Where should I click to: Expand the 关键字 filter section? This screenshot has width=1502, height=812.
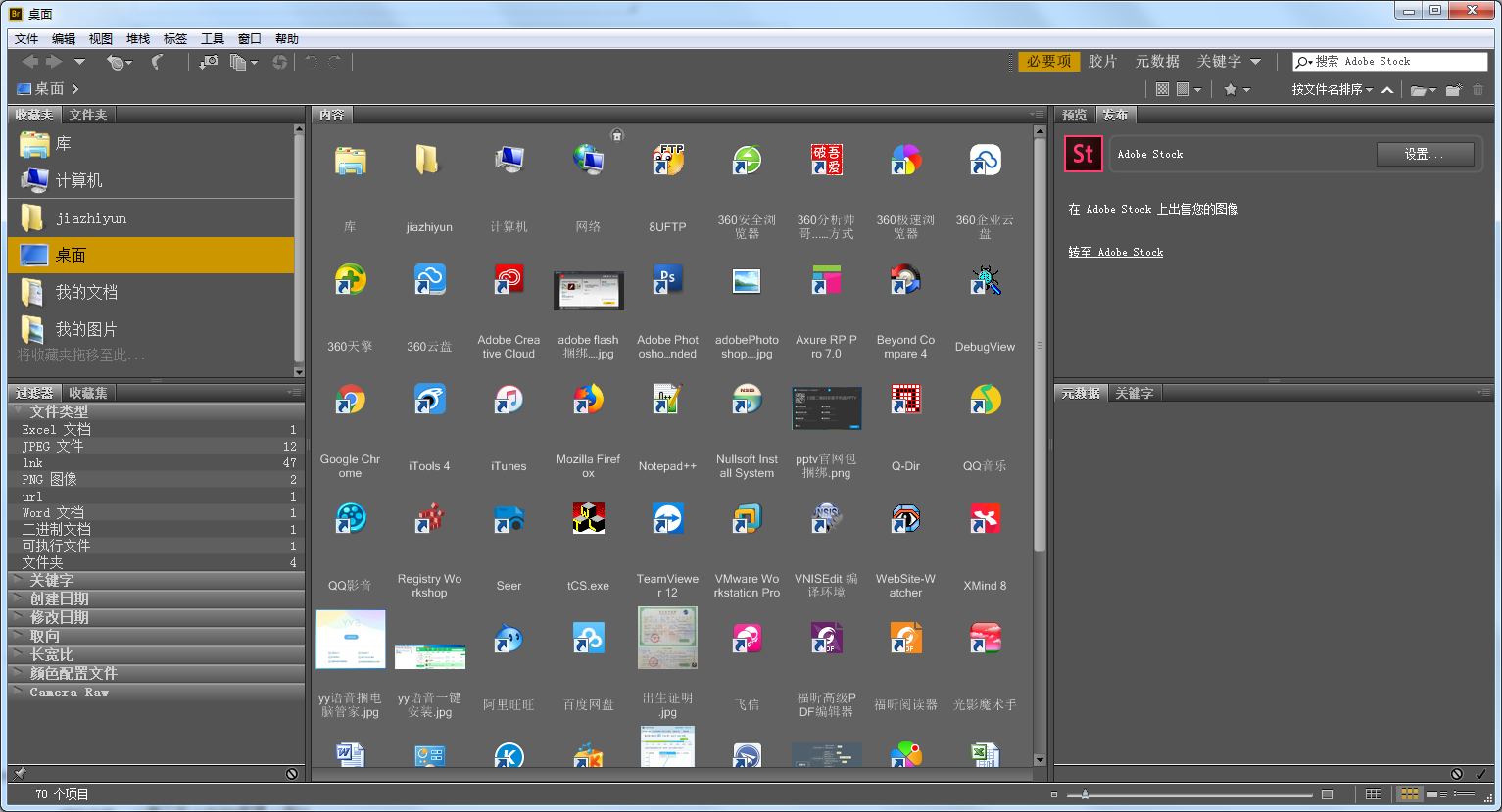pyautogui.click(x=51, y=580)
